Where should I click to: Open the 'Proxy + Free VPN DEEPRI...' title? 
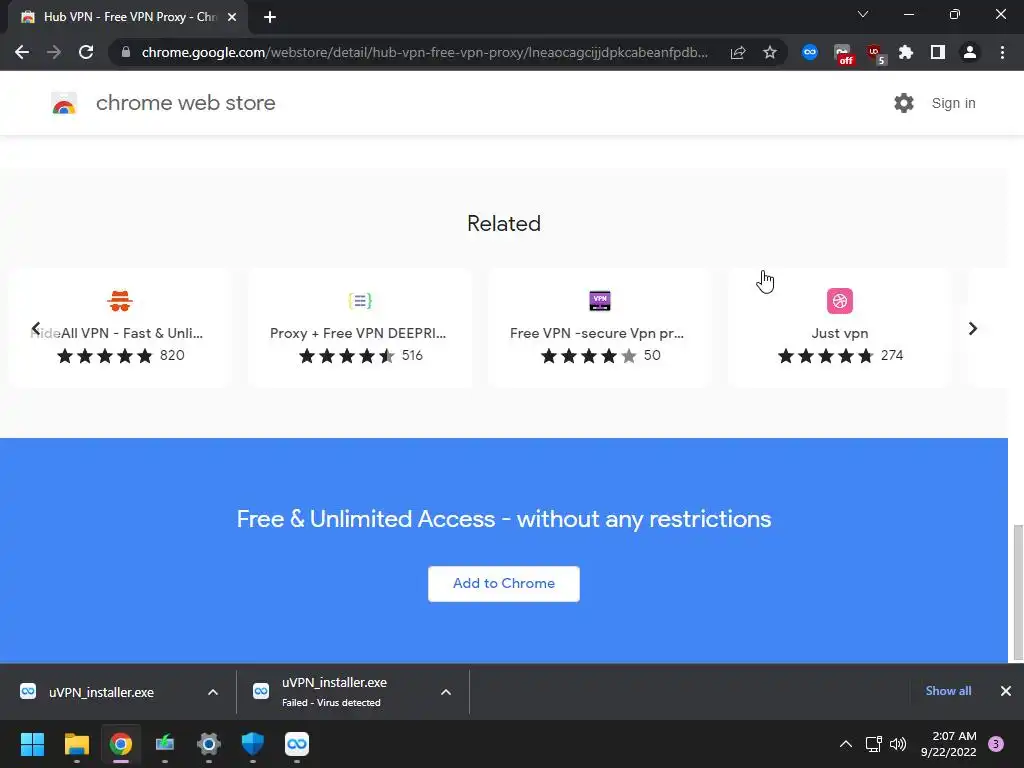tap(358, 333)
